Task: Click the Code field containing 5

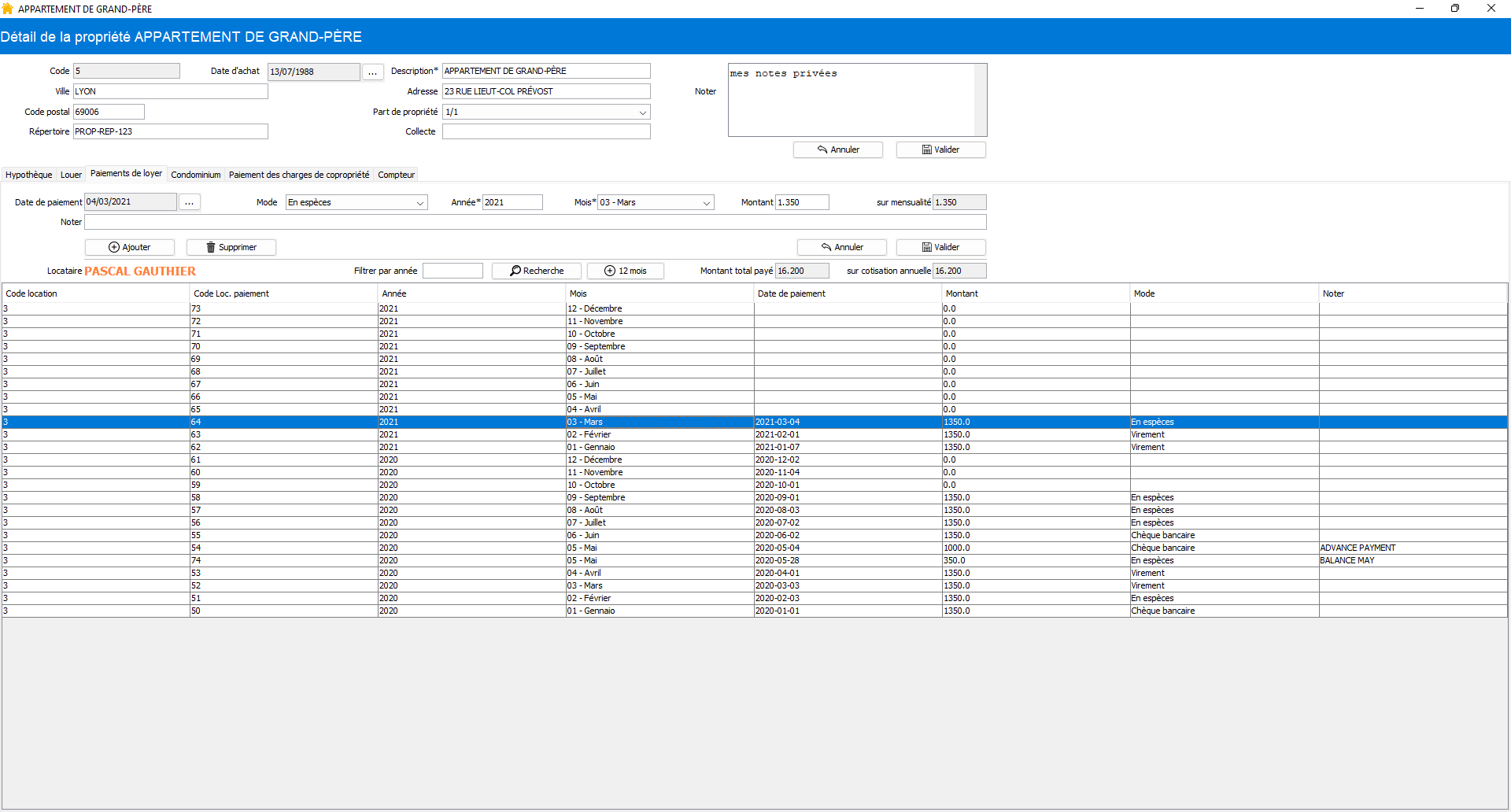Action: tap(127, 71)
